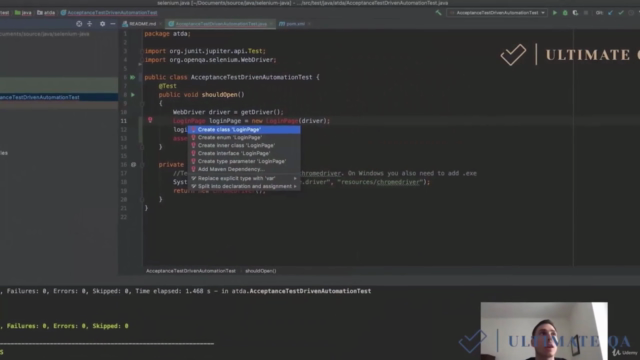The height and width of the screenshot is (360, 640).
Task: Select Create class 'LoginPage' option
Action: pos(244,129)
